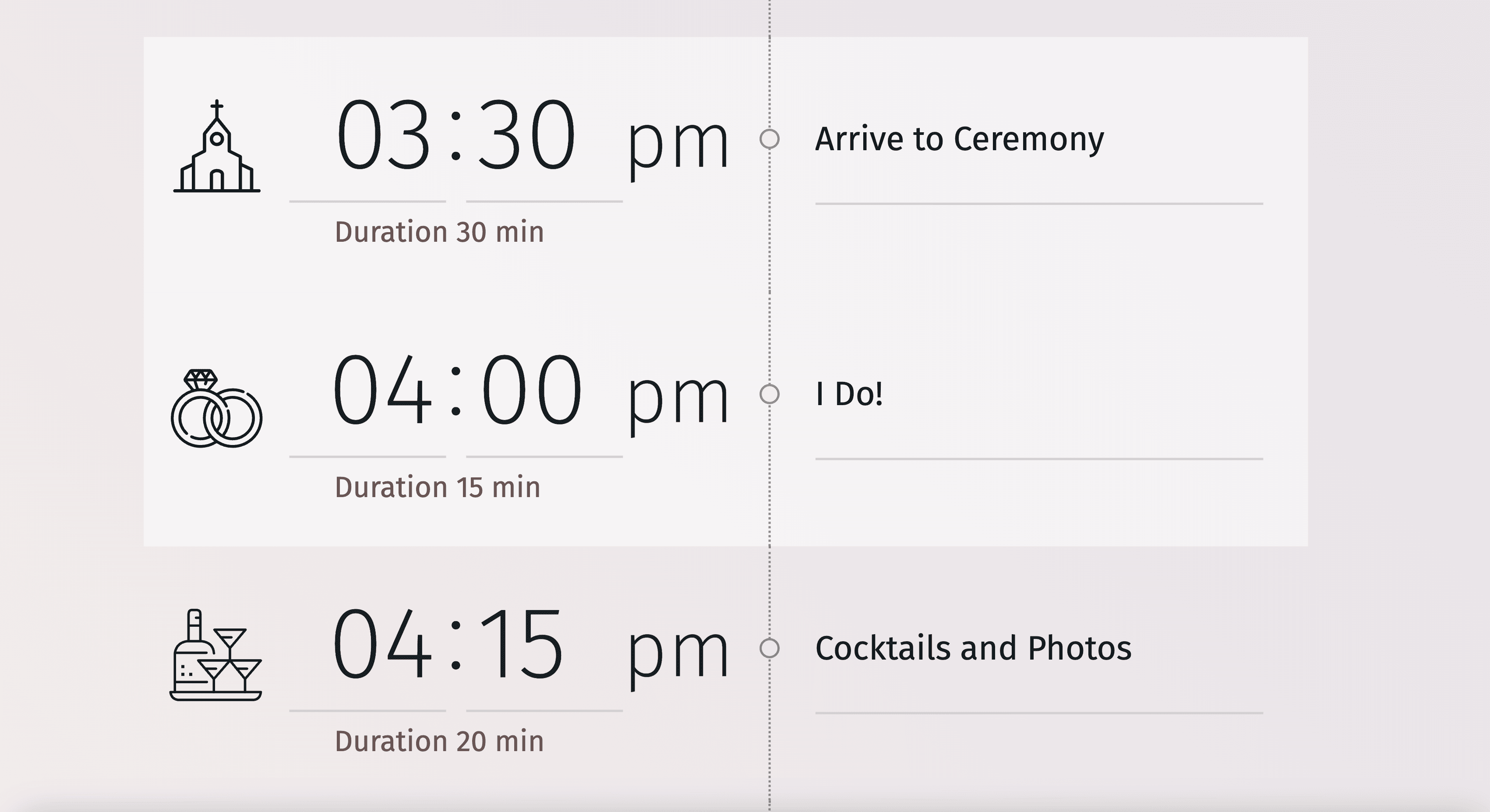Click the Arrive to Ceremony title
The width and height of the screenshot is (1490, 812).
pyautogui.click(x=959, y=139)
